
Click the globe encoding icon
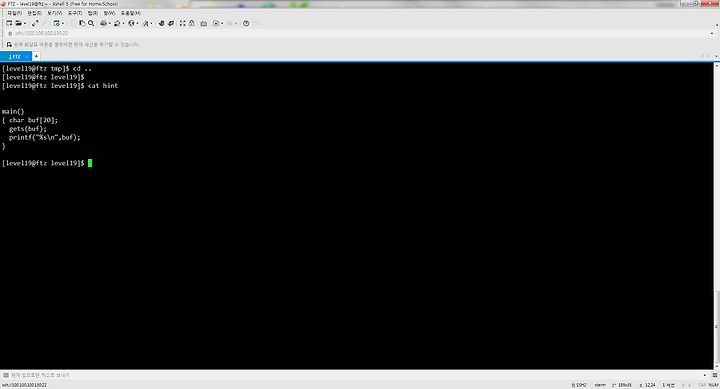point(131,23)
